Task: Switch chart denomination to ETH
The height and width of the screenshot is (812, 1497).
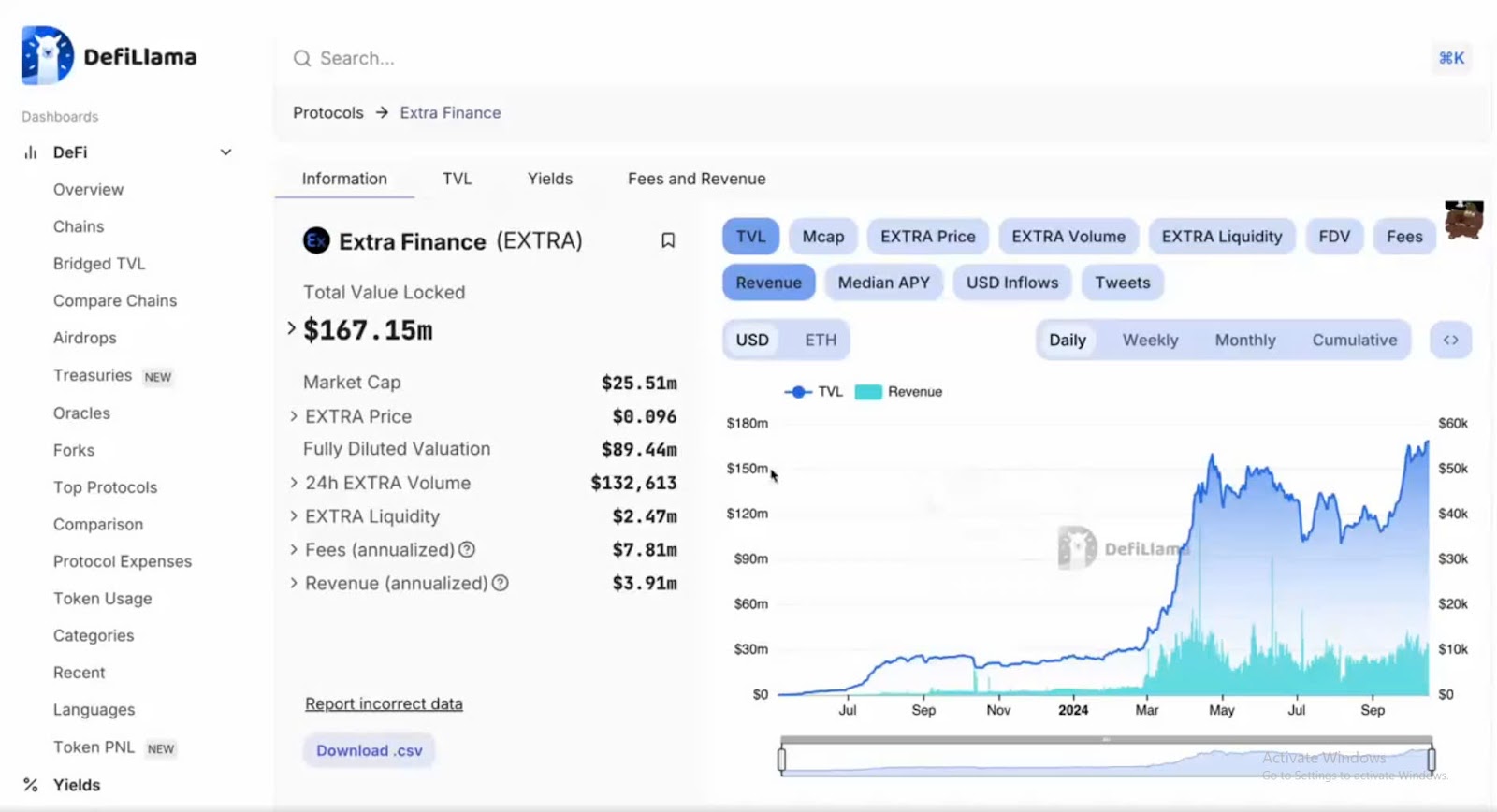Action: point(821,340)
